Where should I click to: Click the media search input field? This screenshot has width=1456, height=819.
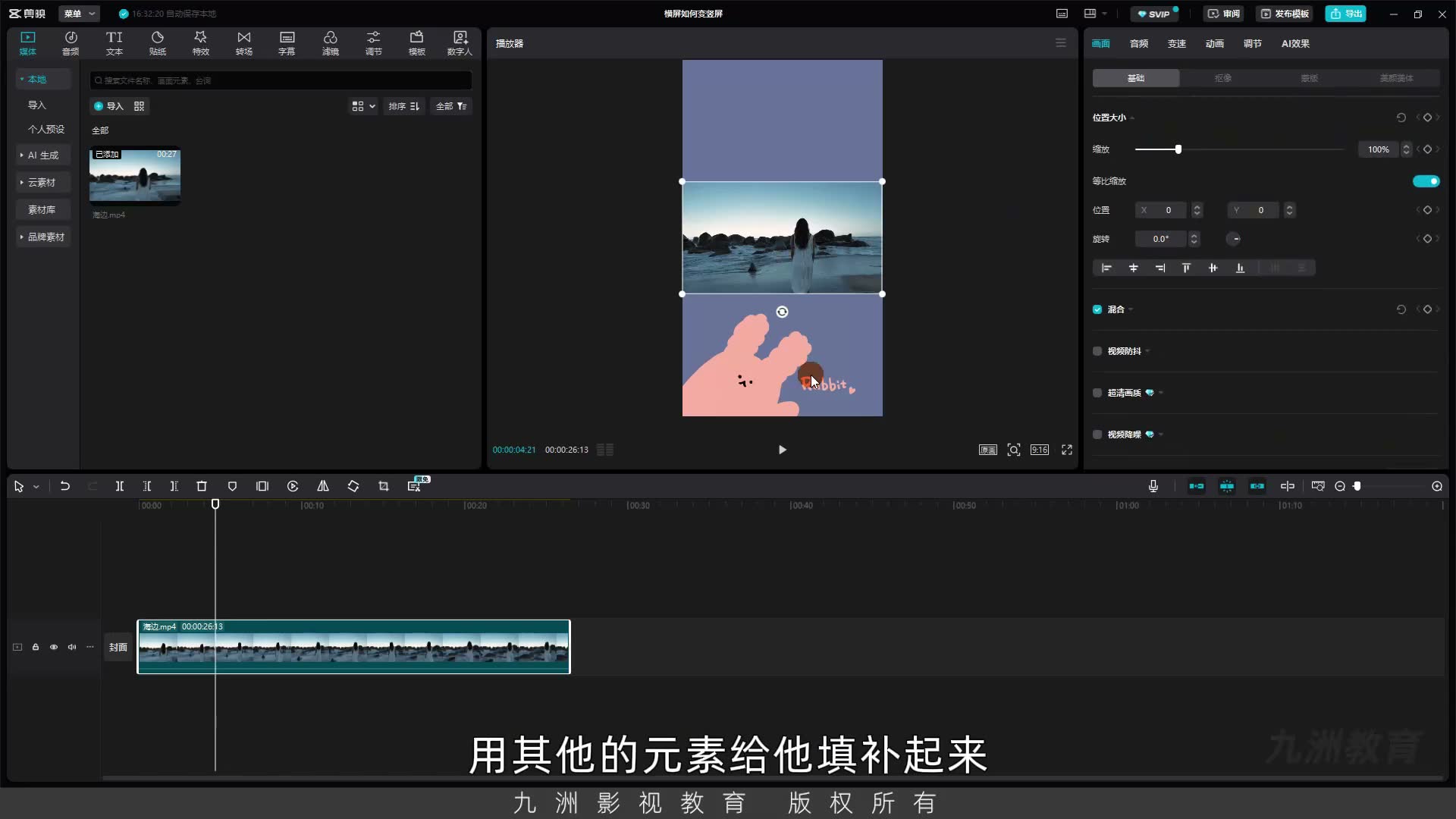(x=281, y=80)
